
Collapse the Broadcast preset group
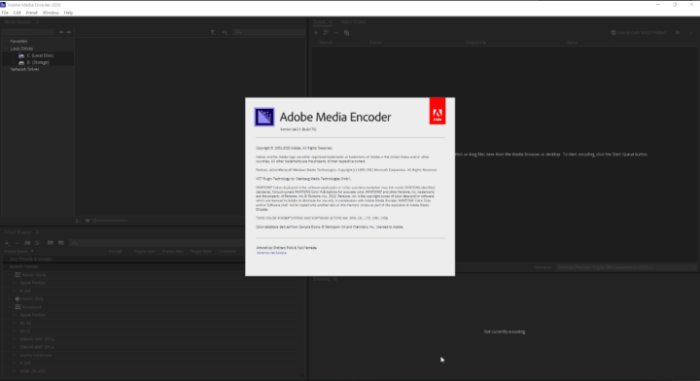[x=10, y=307]
